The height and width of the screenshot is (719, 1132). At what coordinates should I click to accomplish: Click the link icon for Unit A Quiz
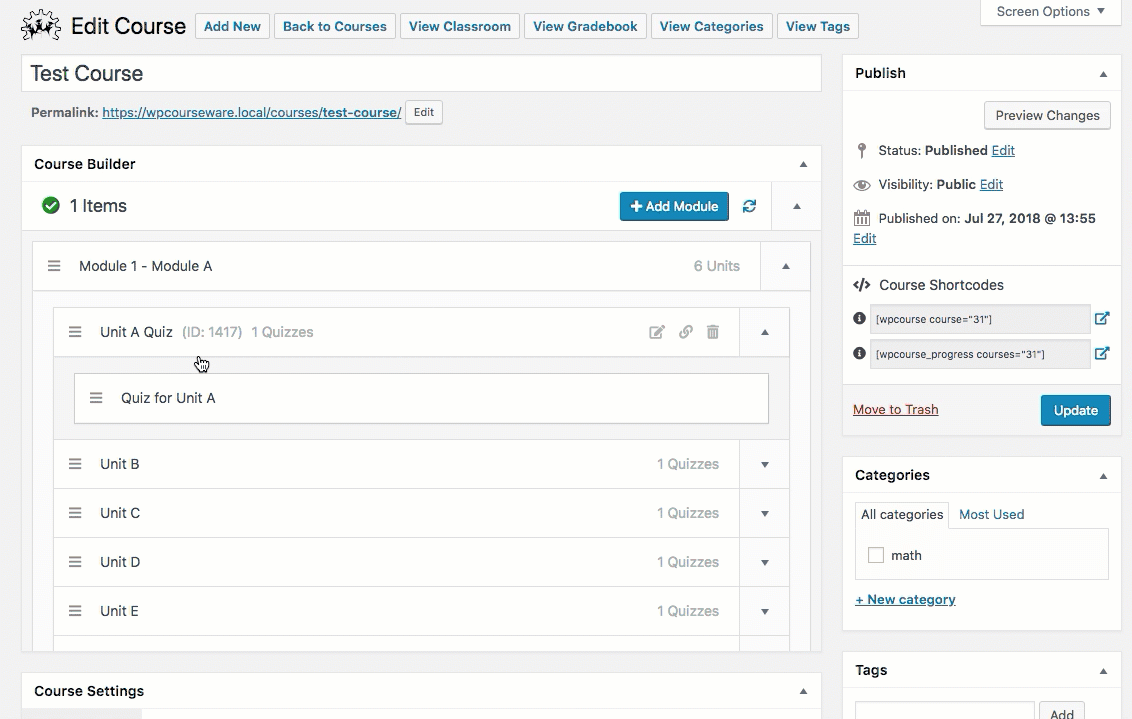(686, 332)
